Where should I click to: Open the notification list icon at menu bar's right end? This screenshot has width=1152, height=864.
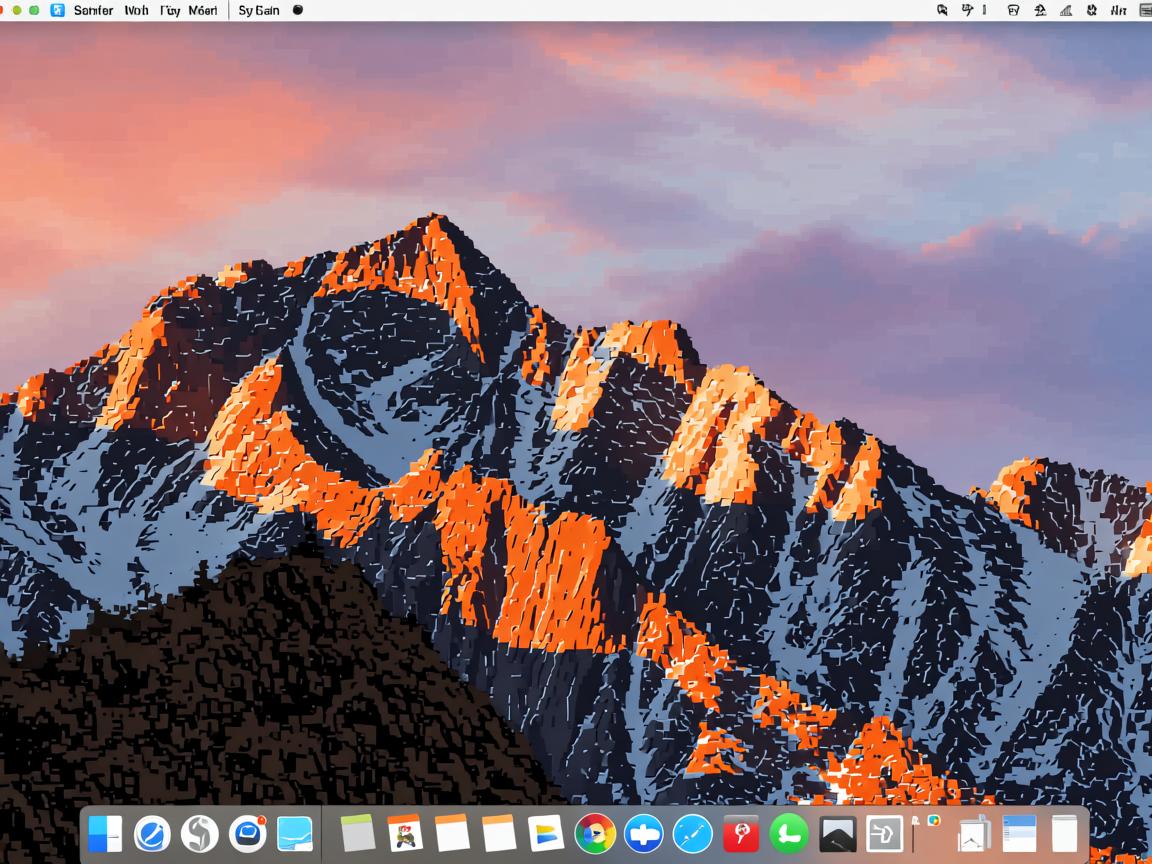1145,10
